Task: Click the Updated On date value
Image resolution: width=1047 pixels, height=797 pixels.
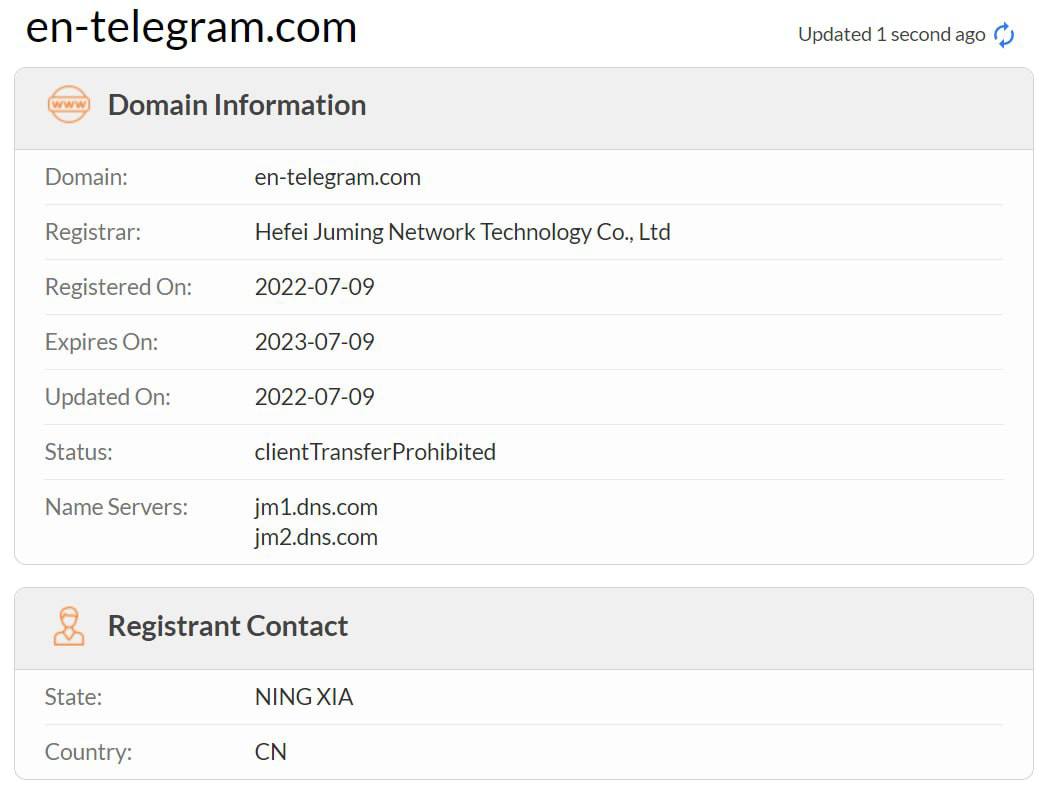Action: tap(314, 397)
